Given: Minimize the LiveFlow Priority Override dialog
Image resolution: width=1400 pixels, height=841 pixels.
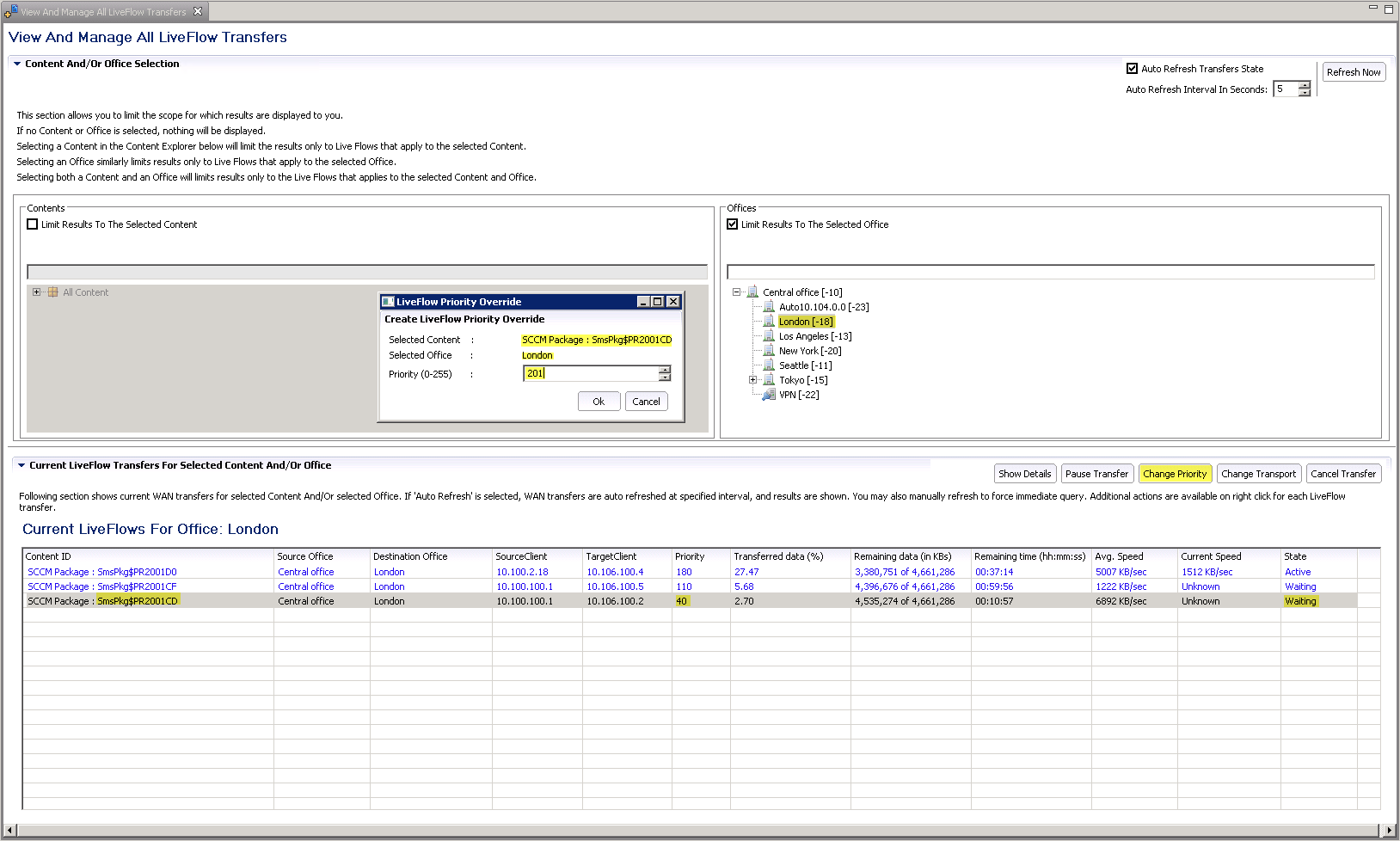Looking at the screenshot, I should point(643,302).
